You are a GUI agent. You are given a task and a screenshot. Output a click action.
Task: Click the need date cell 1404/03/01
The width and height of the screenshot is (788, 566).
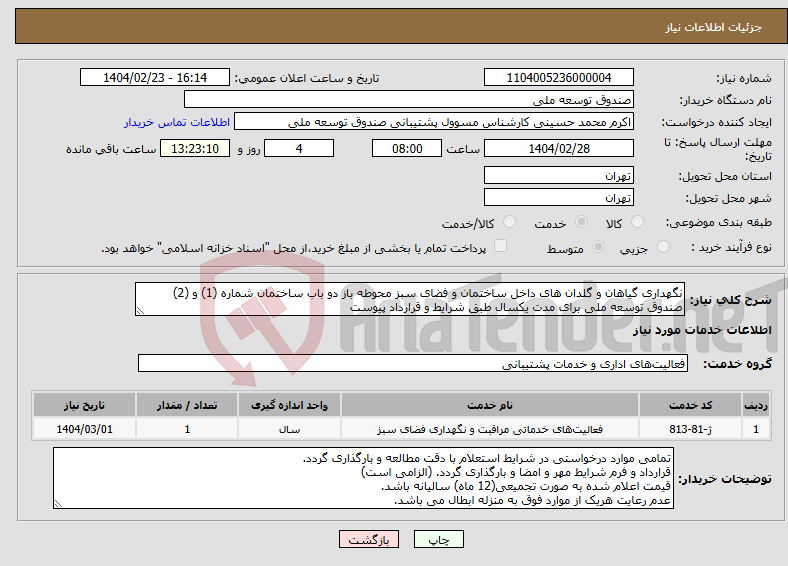coord(84,429)
